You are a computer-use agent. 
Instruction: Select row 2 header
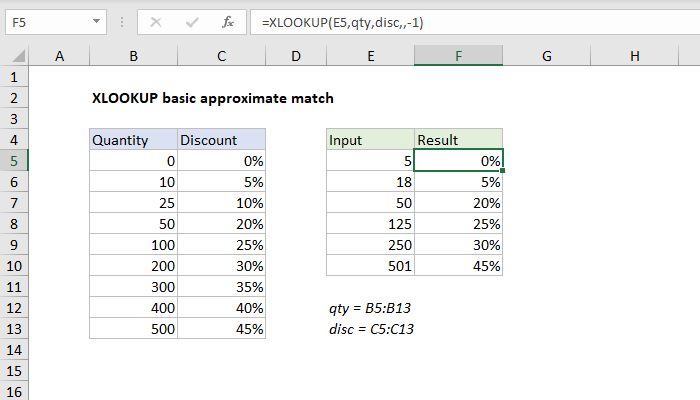pos(14,98)
